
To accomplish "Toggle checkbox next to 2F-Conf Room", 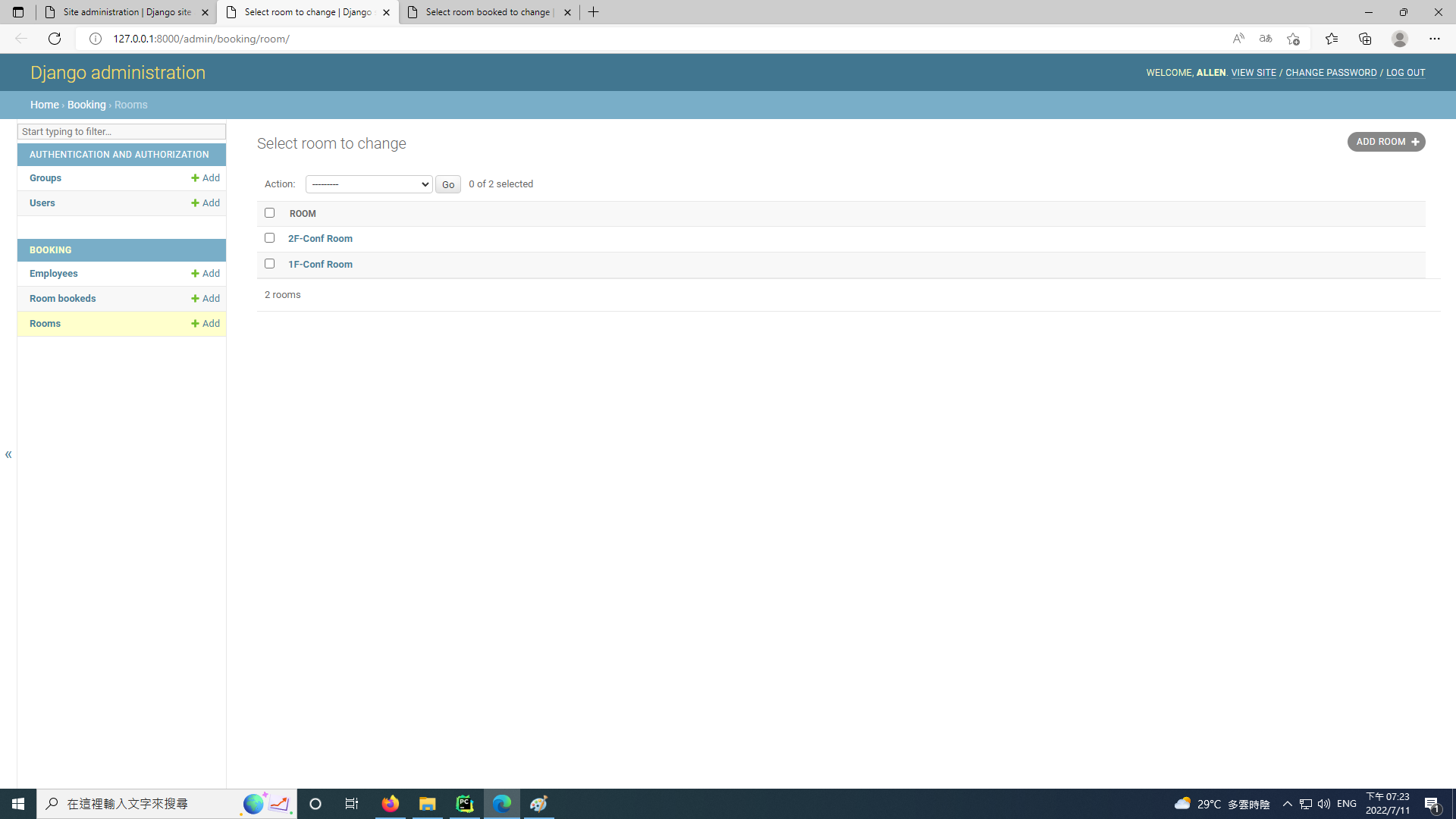I will click(269, 238).
